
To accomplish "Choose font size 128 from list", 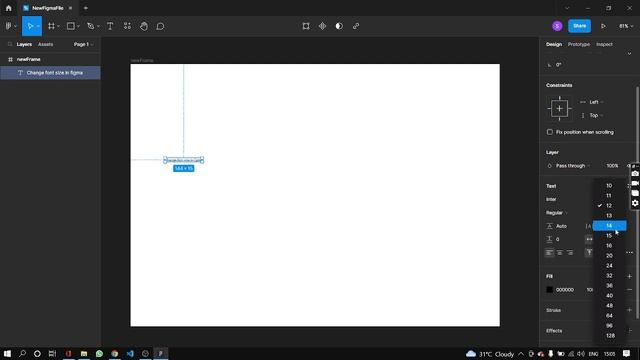I will click(609, 336).
